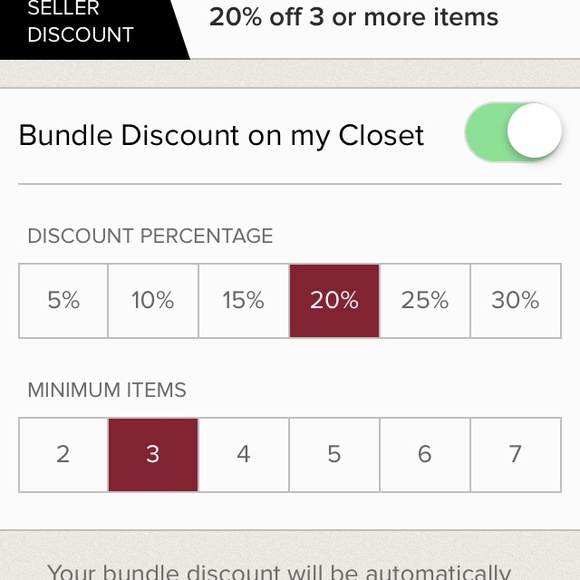Choose the 25% discount option
Screen dimensions: 580x580
(425, 300)
